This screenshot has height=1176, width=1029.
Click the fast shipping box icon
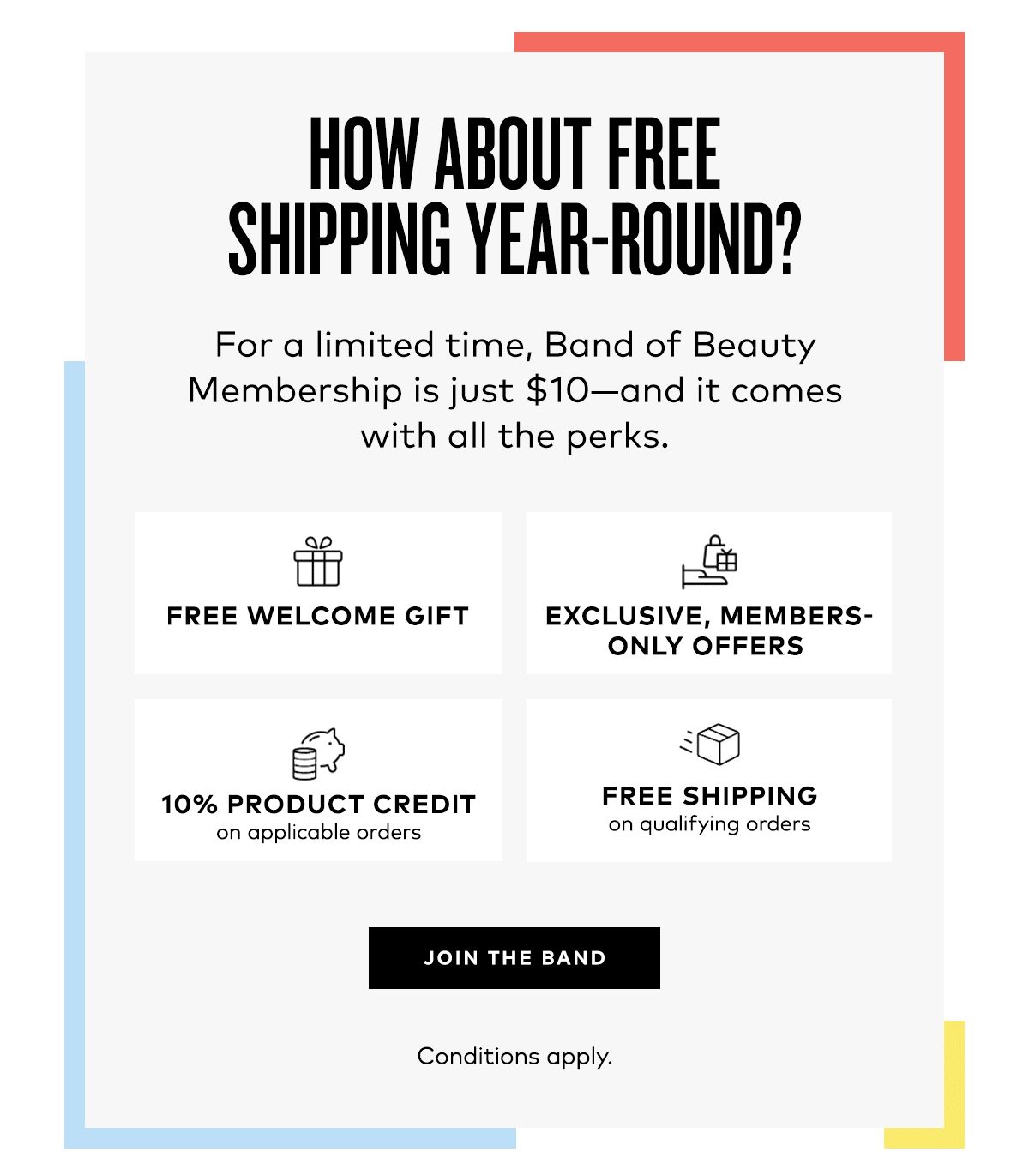(x=710, y=744)
